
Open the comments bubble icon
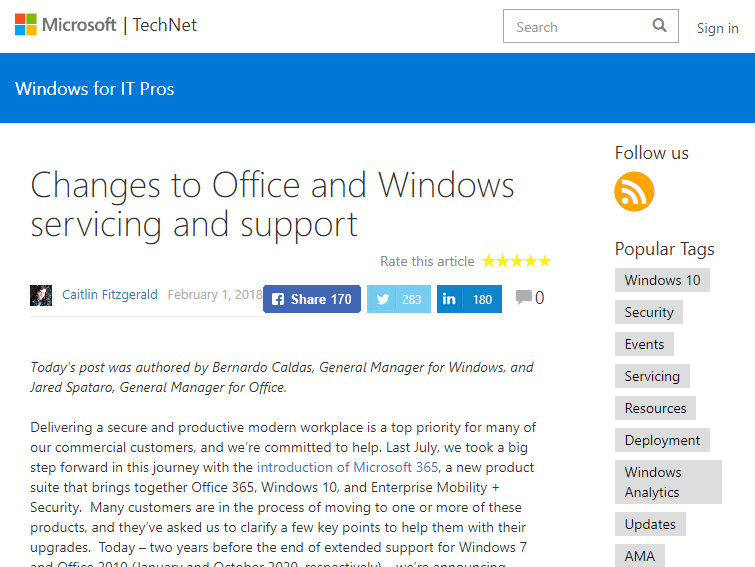pyautogui.click(x=524, y=297)
